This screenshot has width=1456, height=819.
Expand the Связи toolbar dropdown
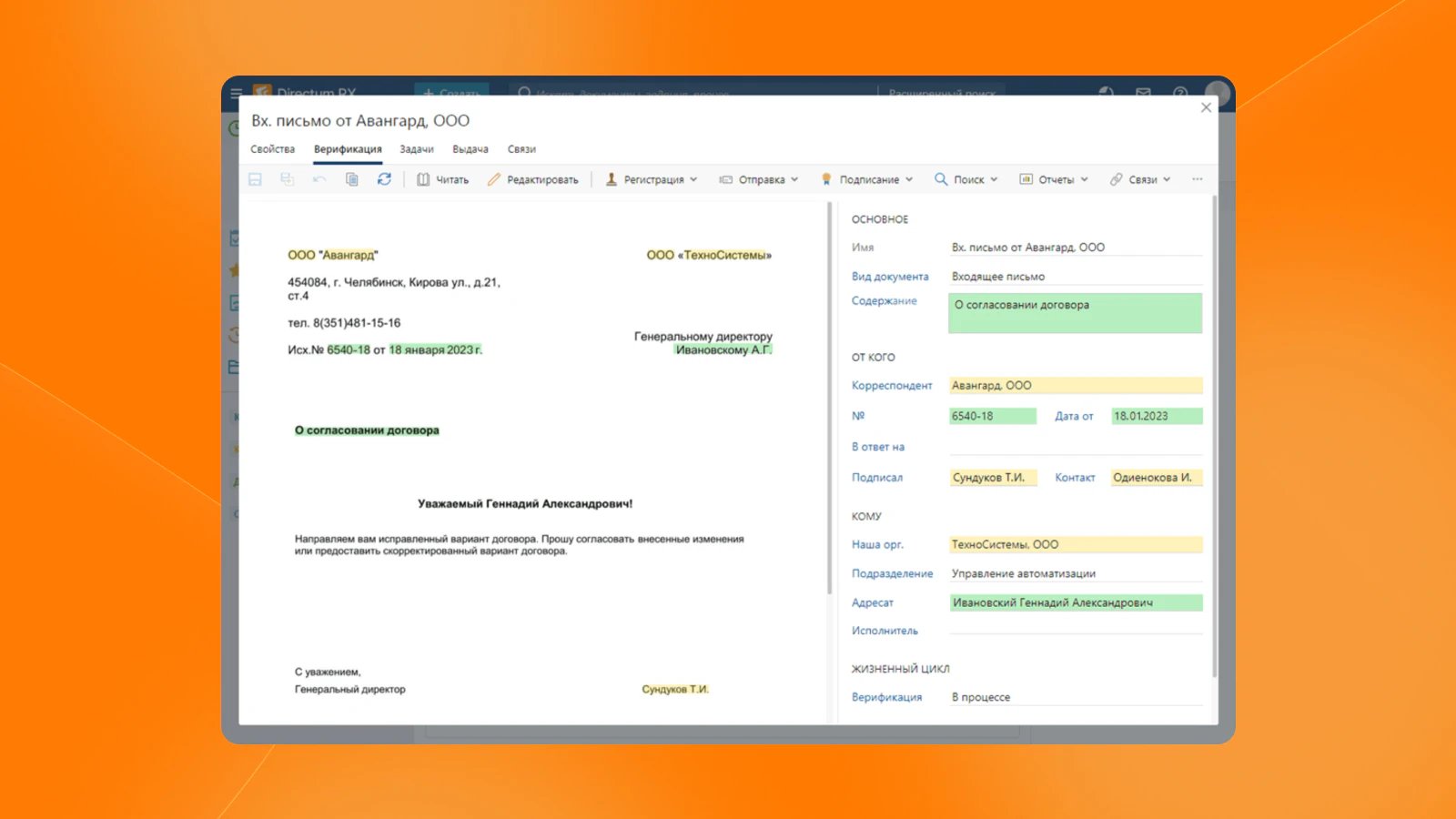1140,180
